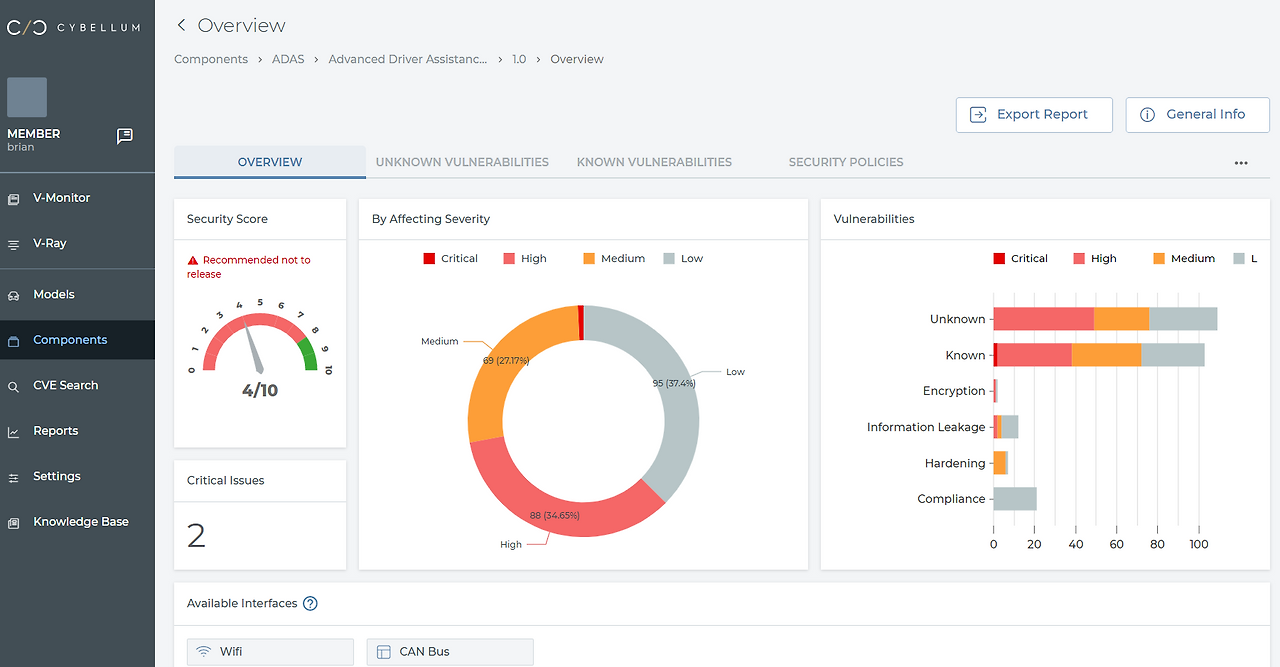This screenshot has width=1280, height=667.
Task: Switch to the Unknown Vulnerabilities tab
Action: pyautogui.click(x=462, y=162)
